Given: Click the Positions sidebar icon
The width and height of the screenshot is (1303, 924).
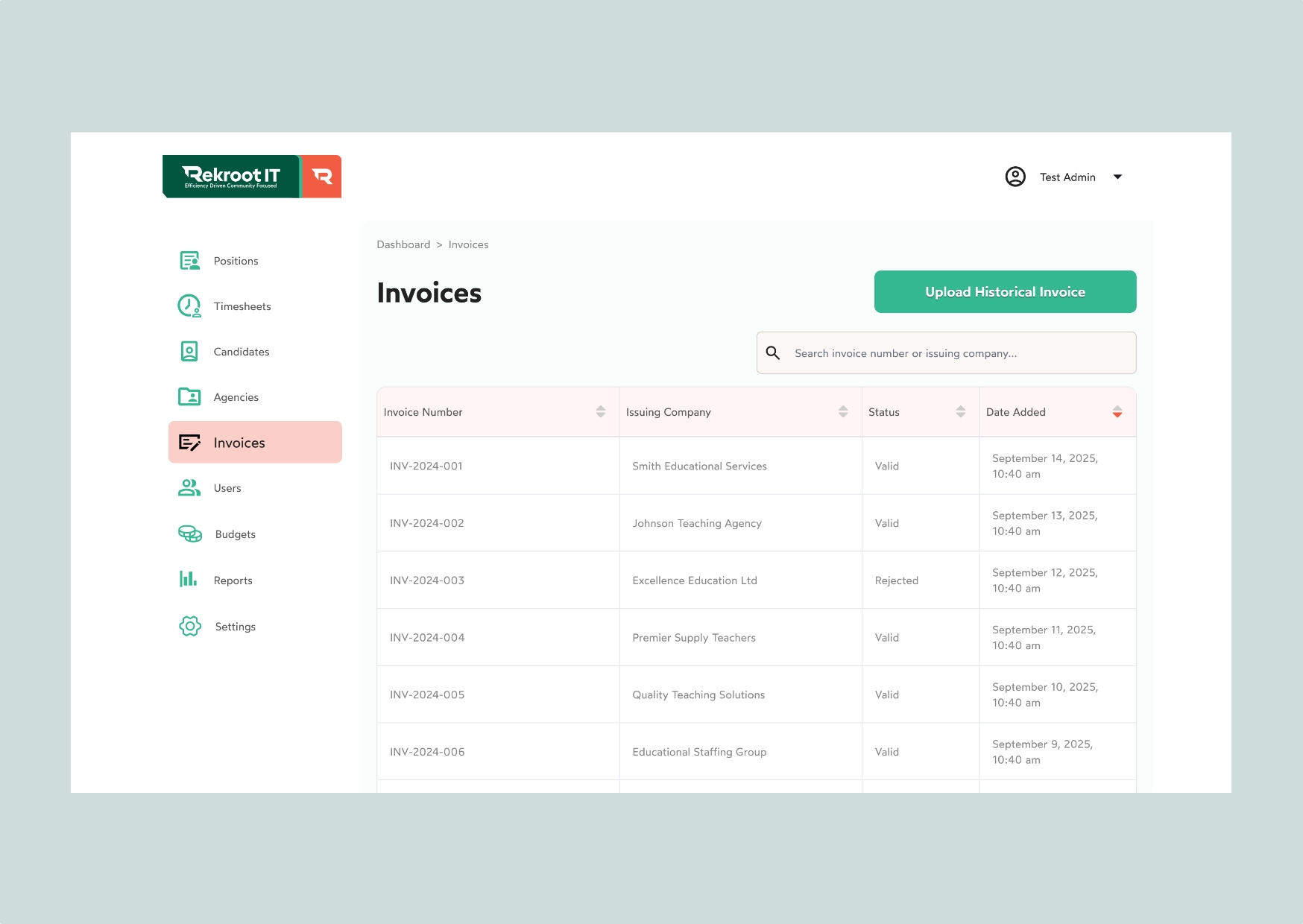Looking at the screenshot, I should click(x=189, y=261).
